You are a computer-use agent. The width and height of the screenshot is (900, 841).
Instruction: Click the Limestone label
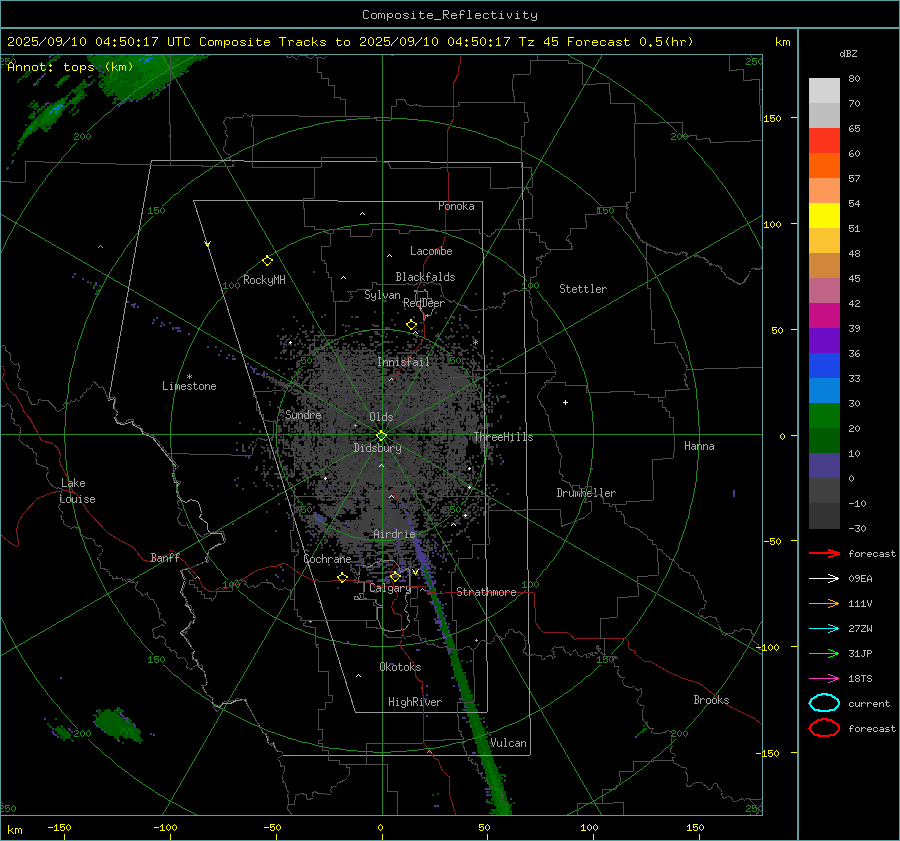pyautogui.click(x=189, y=386)
